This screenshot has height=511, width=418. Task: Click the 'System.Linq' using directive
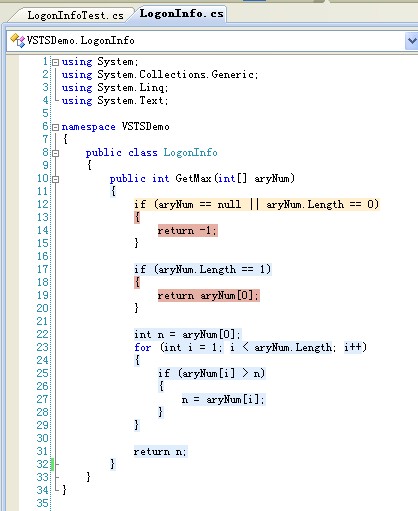132,88
